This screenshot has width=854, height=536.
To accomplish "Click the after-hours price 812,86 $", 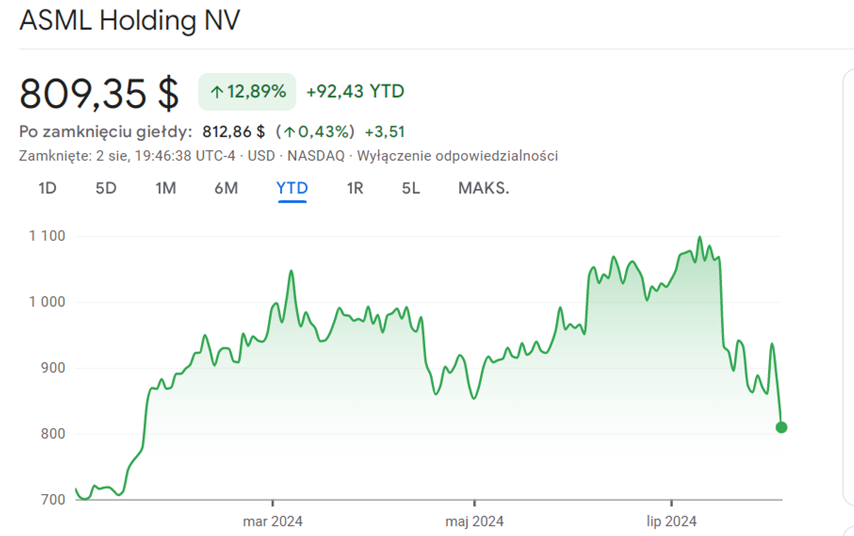I will pos(233,132).
